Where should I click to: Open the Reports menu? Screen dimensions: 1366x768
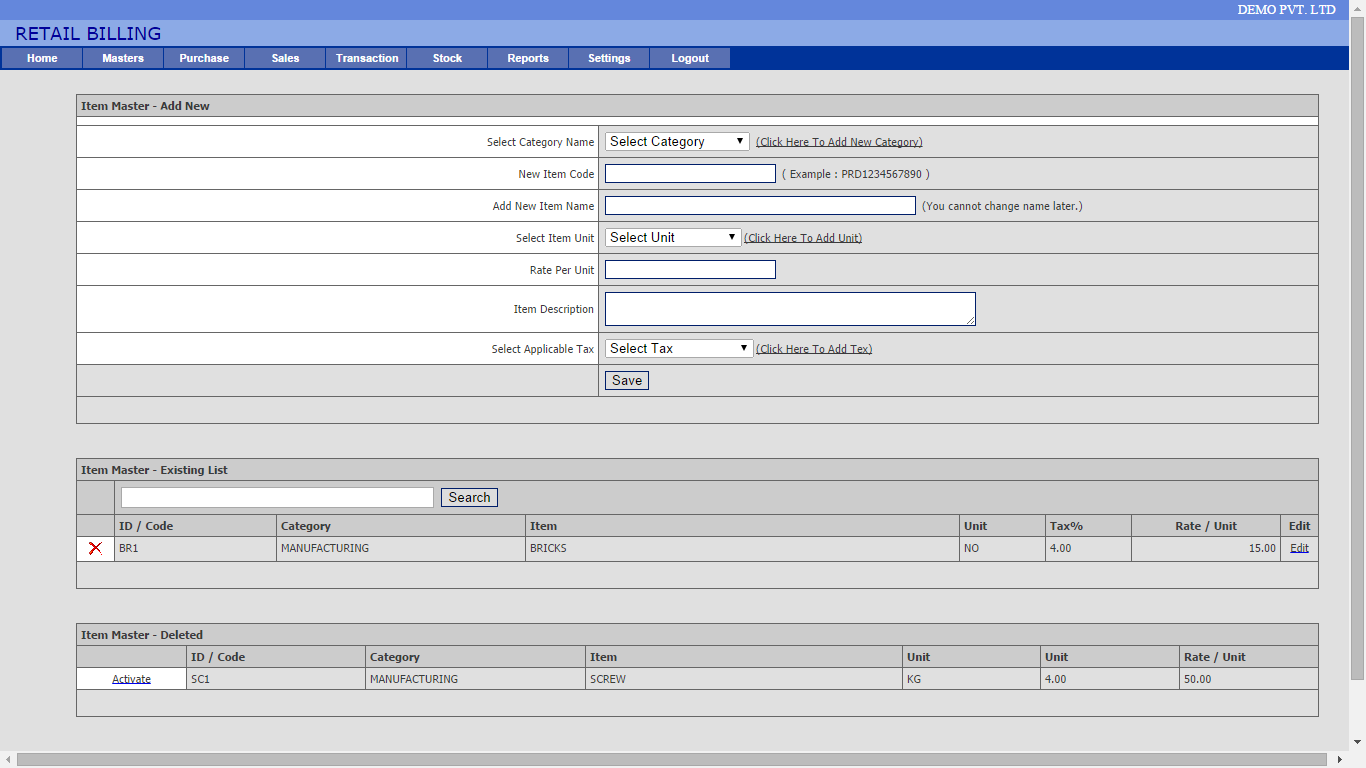[x=528, y=58]
